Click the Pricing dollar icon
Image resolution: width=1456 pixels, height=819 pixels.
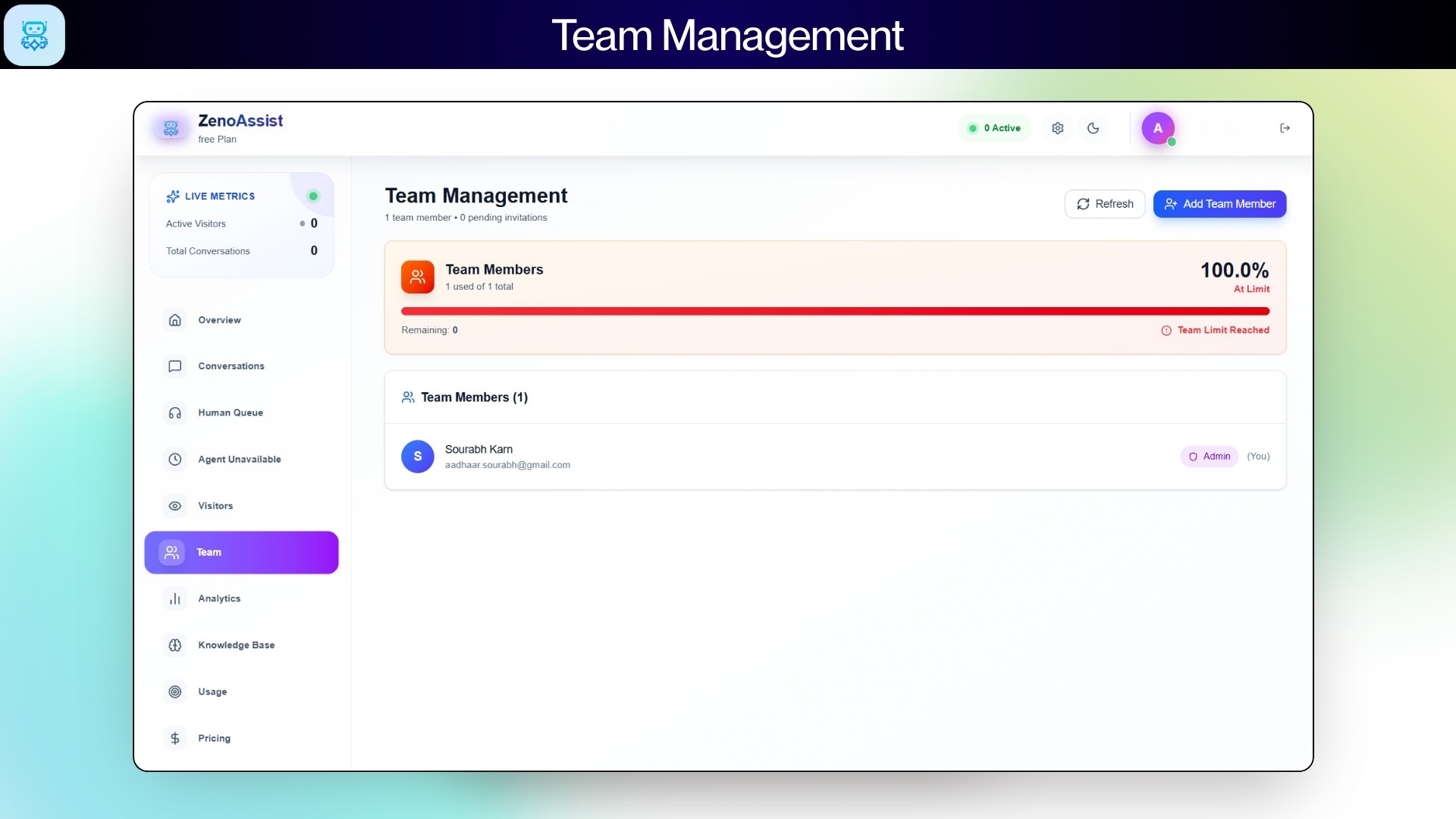174,738
